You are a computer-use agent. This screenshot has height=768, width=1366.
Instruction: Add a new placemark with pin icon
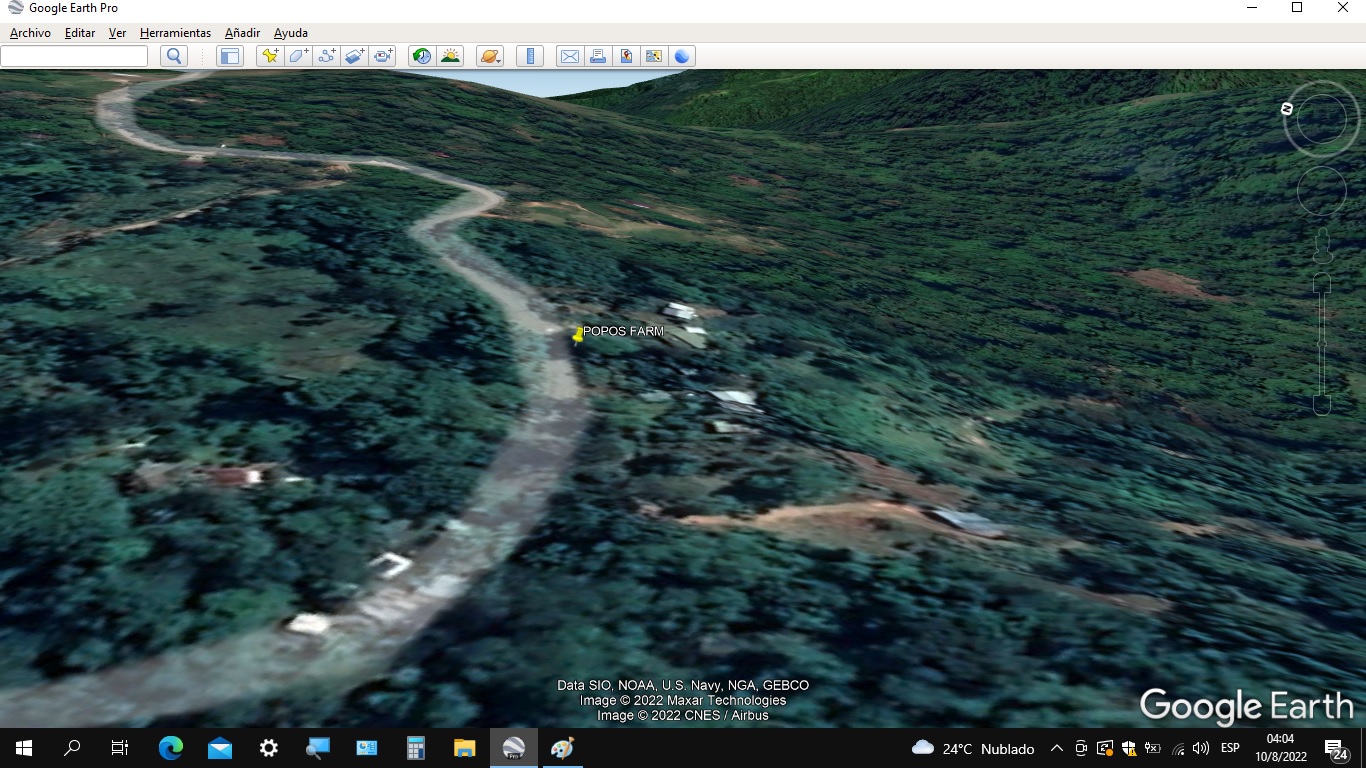point(269,56)
